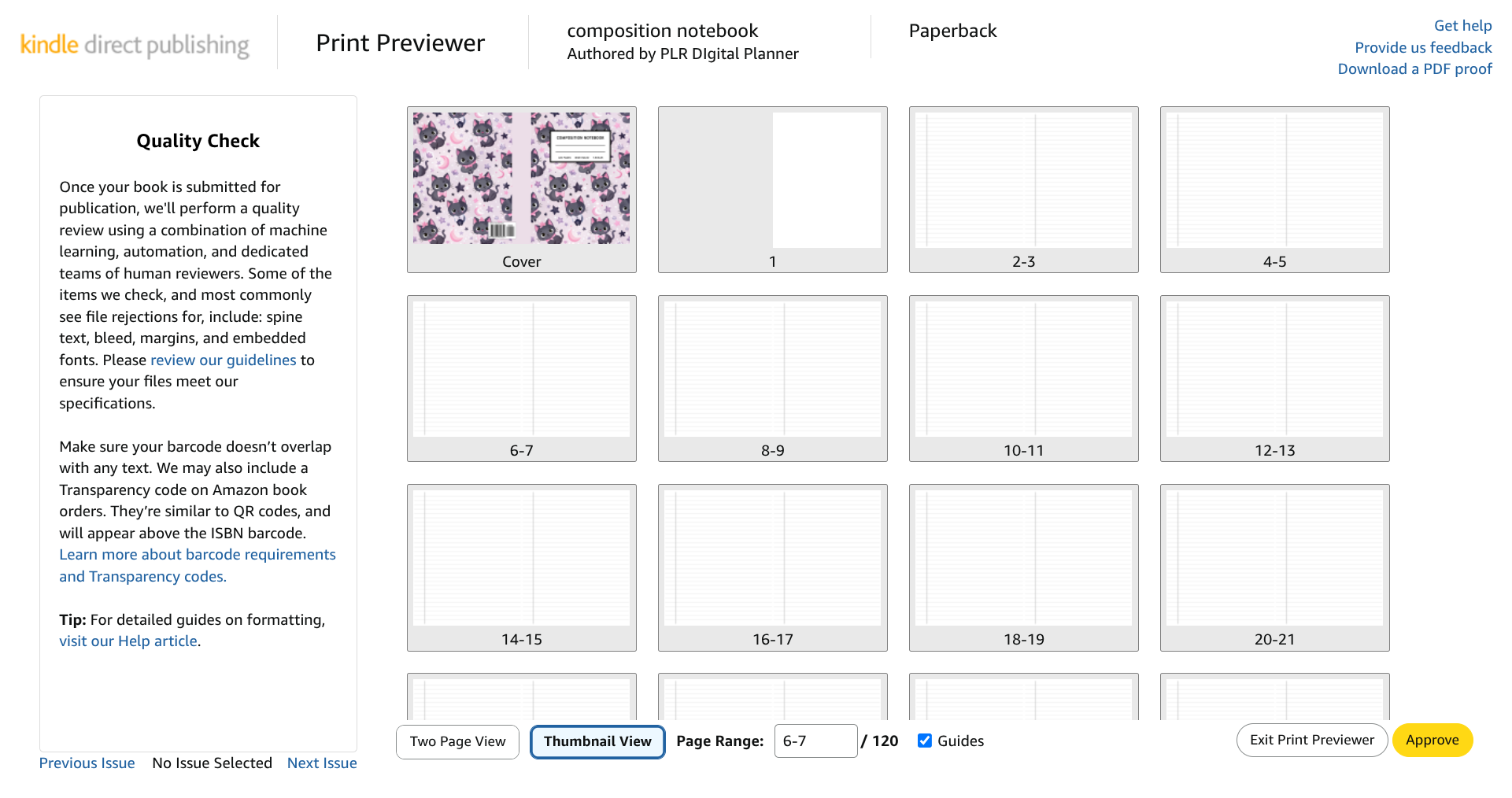
Task: Select pages 4-5 thumbnail
Action: click(x=1274, y=190)
